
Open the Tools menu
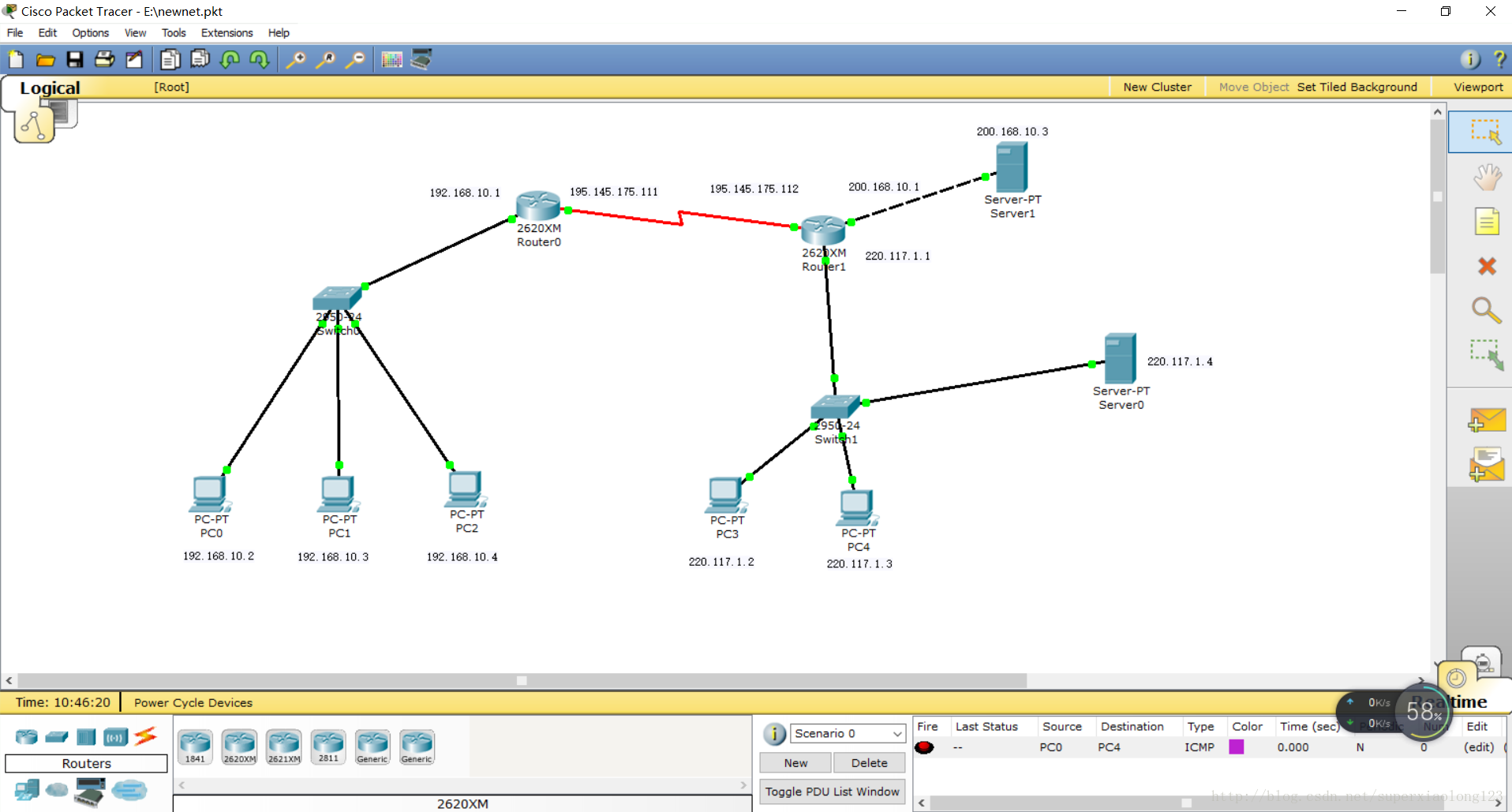[174, 32]
